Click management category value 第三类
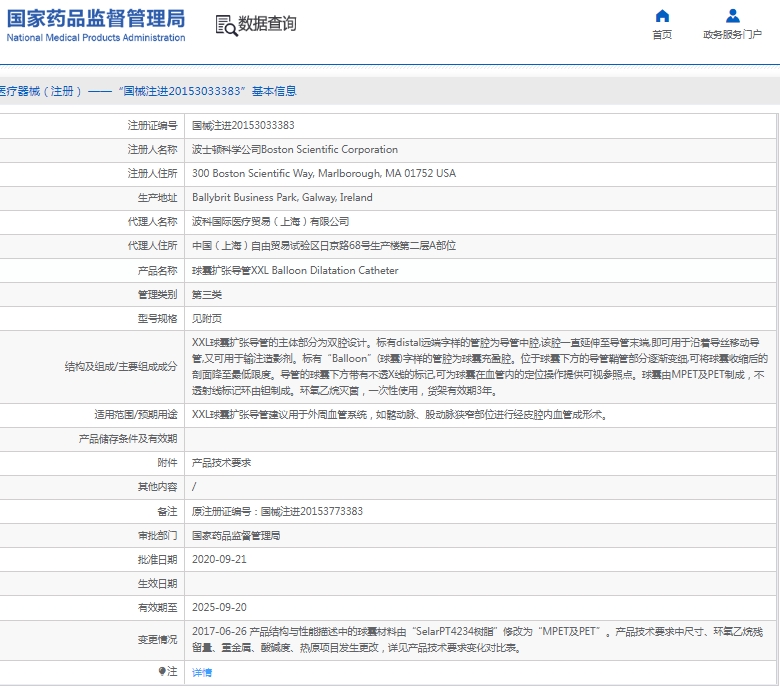 [x=207, y=295]
